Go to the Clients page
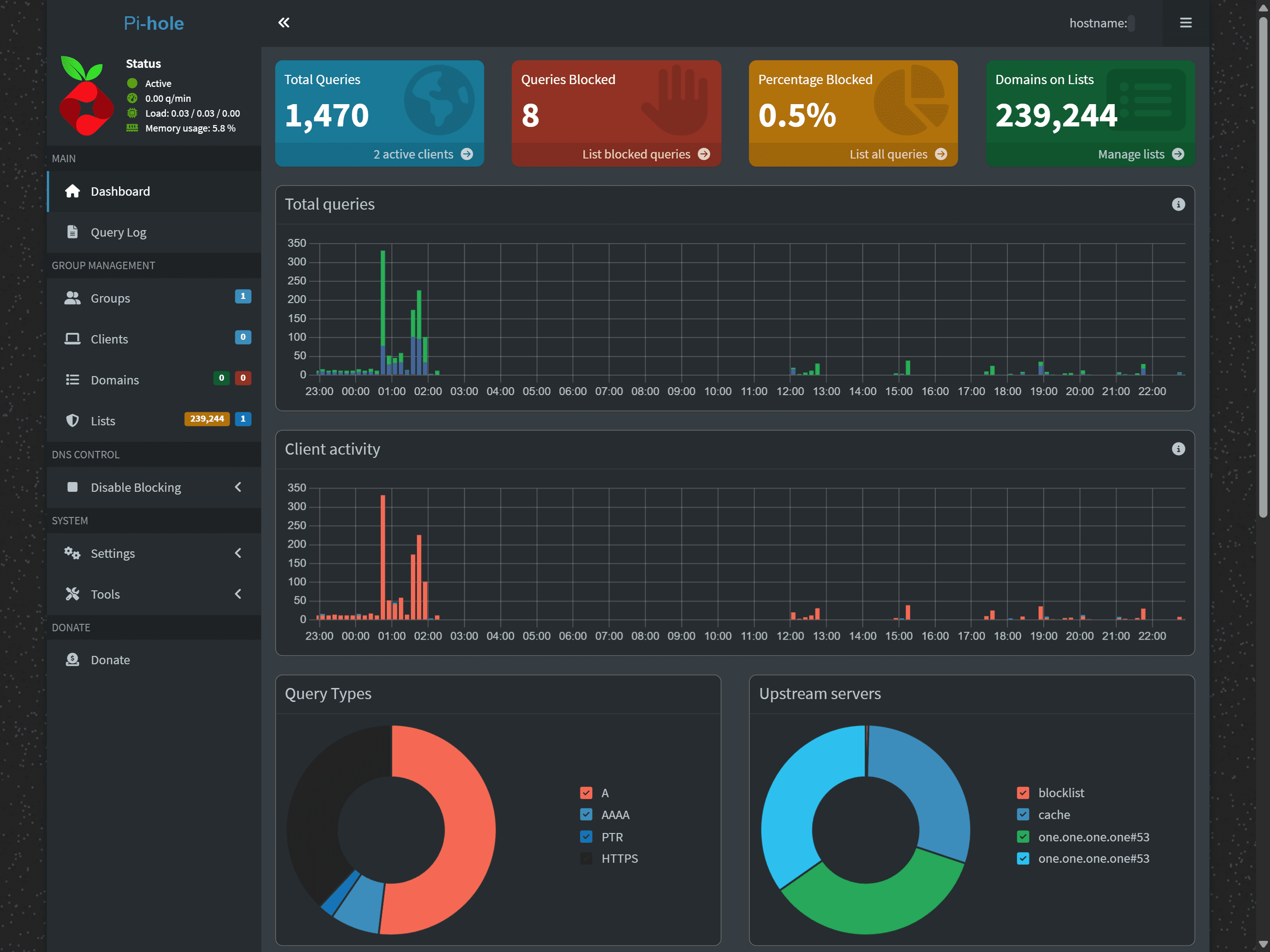This screenshot has height=952, width=1270. 154,339
